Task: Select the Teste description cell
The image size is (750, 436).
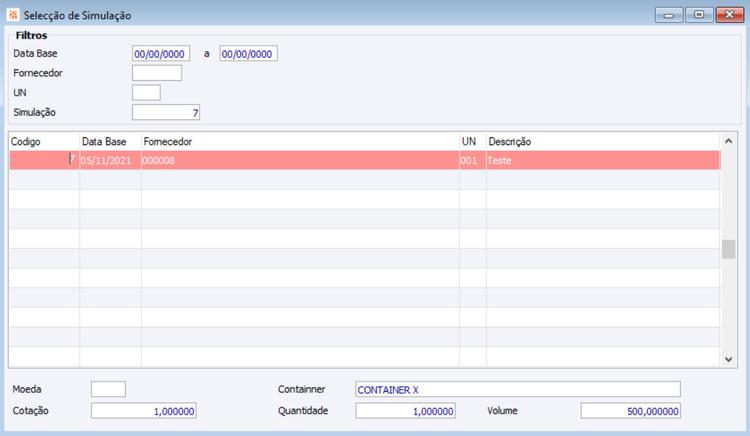Action: click(x=603, y=160)
